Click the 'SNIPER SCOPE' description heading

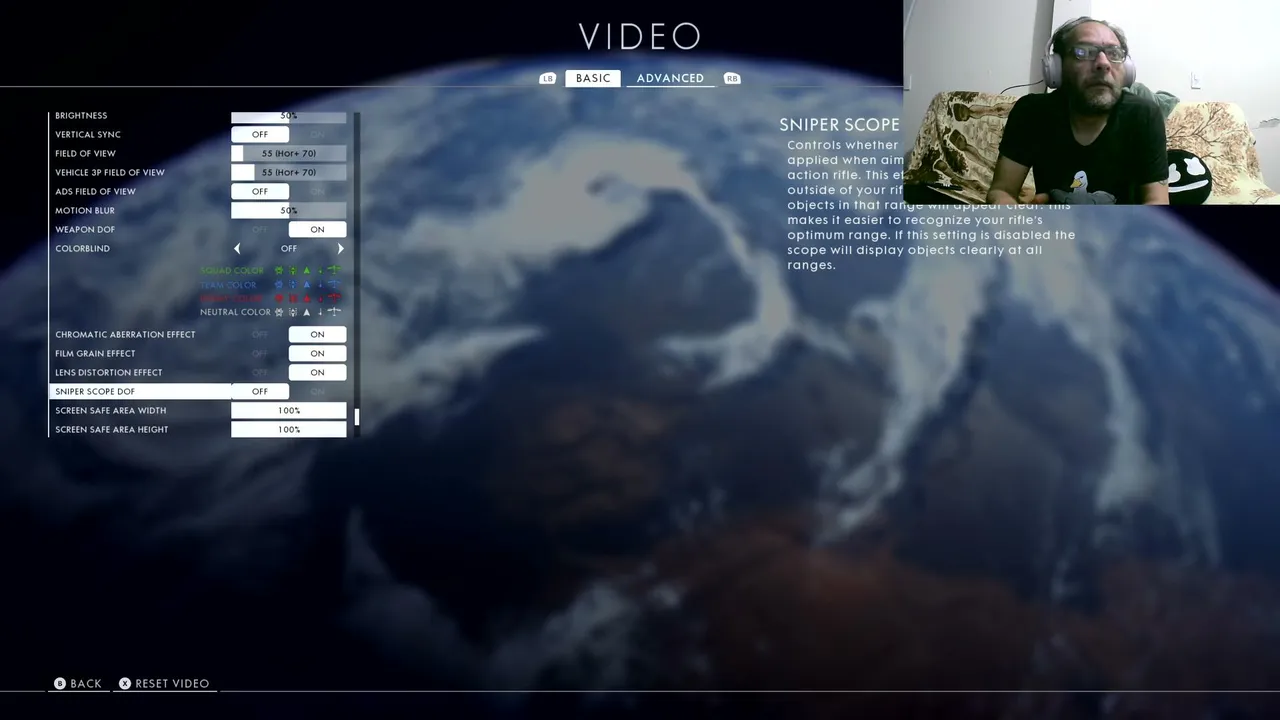pyautogui.click(x=840, y=125)
